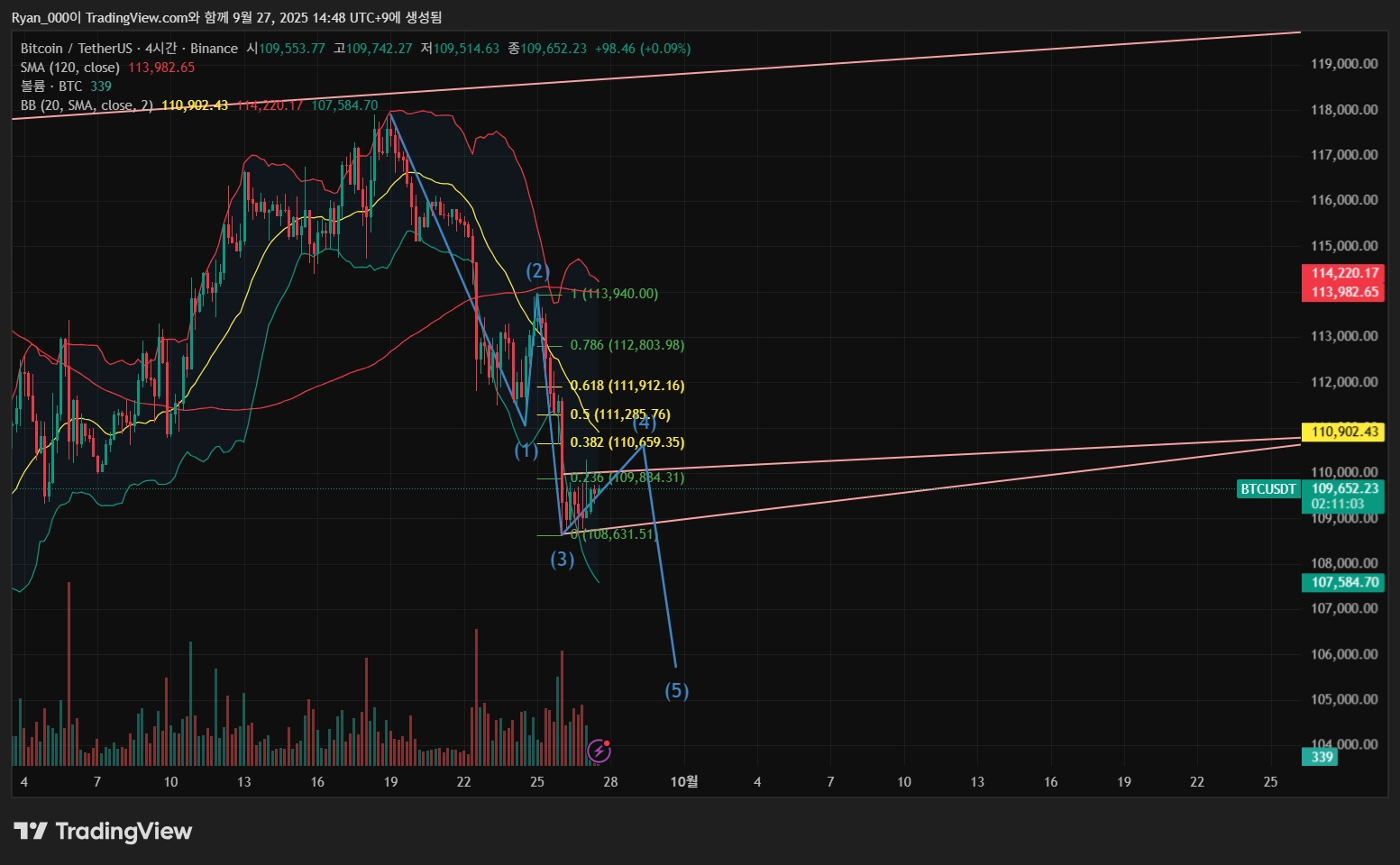Click the TradingView logo at bottom left
The height and width of the screenshot is (865, 1400).
tap(103, 831)
